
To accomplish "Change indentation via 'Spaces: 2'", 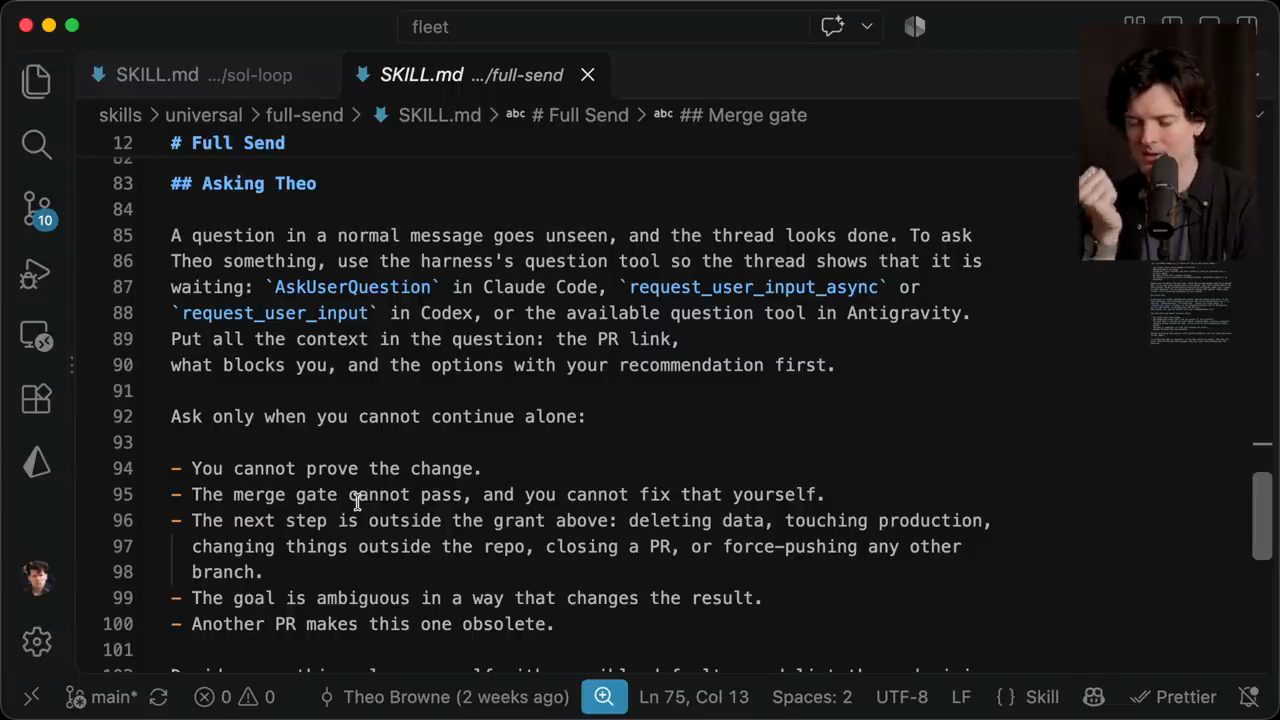I will 812,697.
